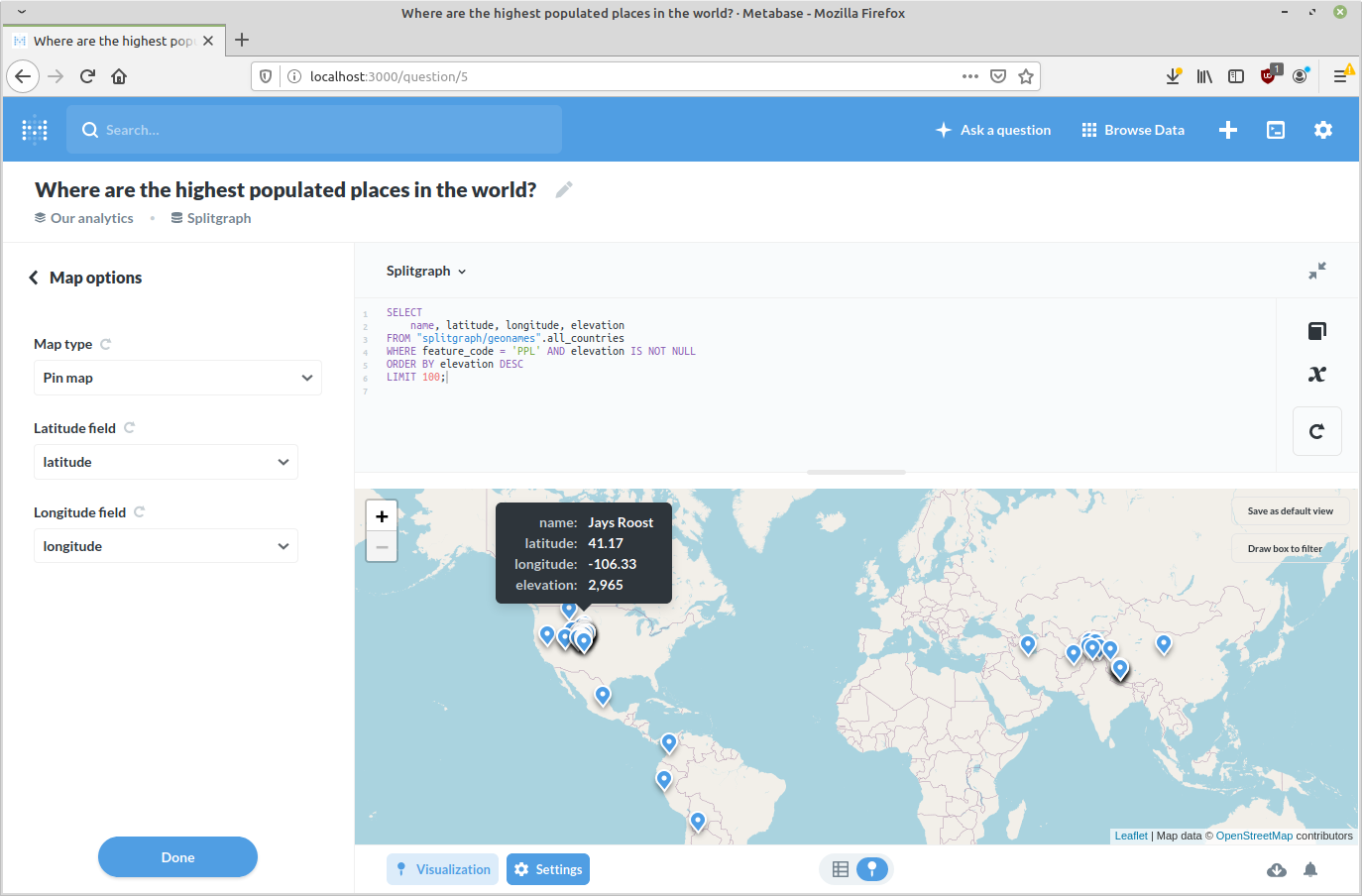
Task: Switch to map pin view toggle
Action: 872,869
